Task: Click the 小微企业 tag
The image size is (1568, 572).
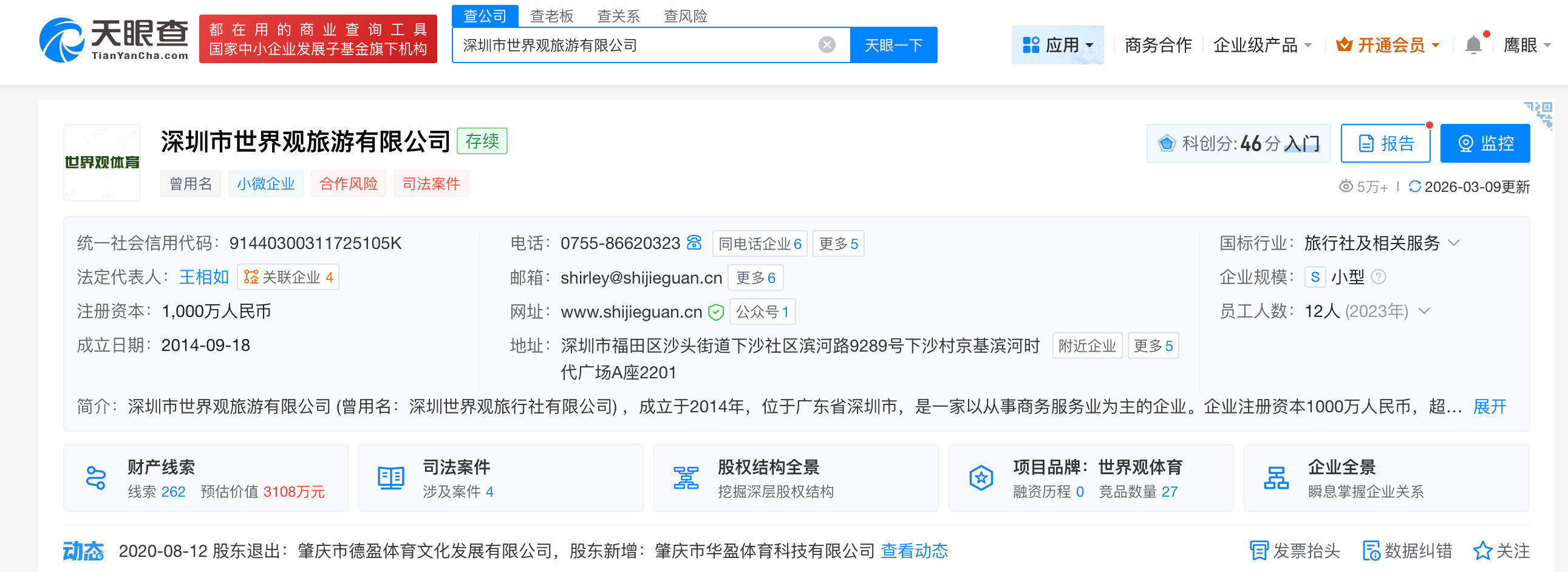Action: (x=265, y=184)
